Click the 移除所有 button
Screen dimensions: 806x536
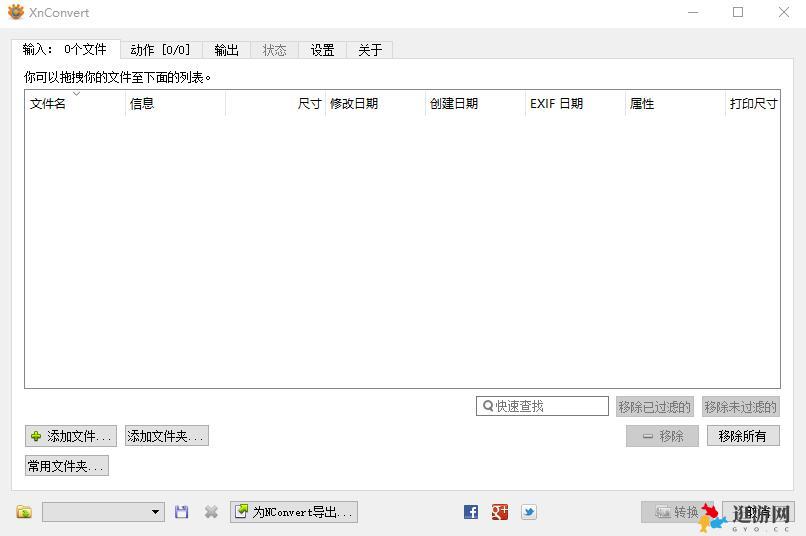(x=742, y=436)
